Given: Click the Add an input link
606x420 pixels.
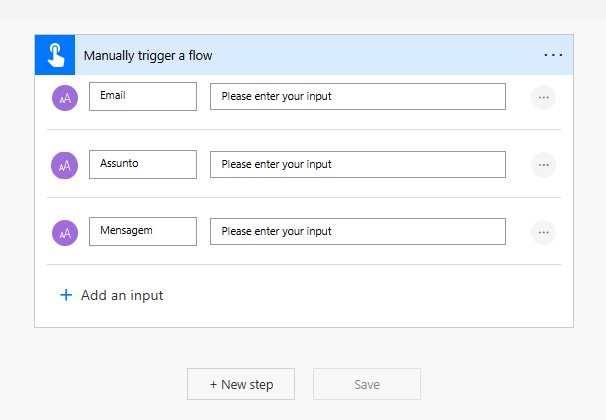Looking at the screenshot, I should [x=112, y=295].
